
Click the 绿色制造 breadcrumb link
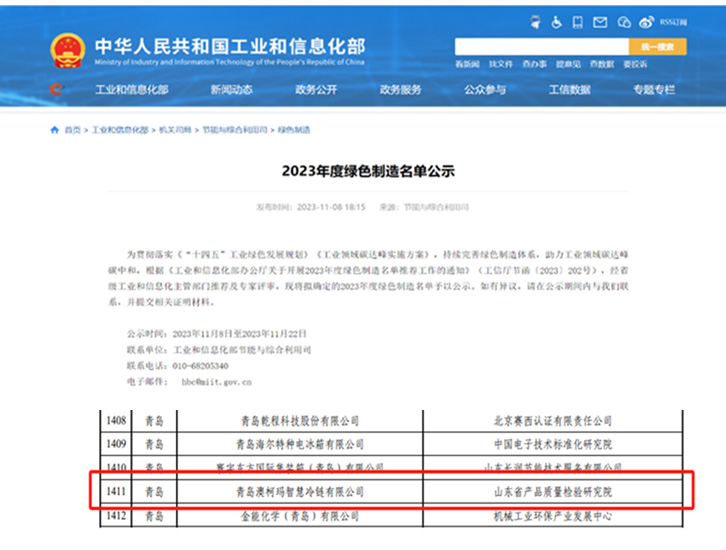(x=294, y=130)
